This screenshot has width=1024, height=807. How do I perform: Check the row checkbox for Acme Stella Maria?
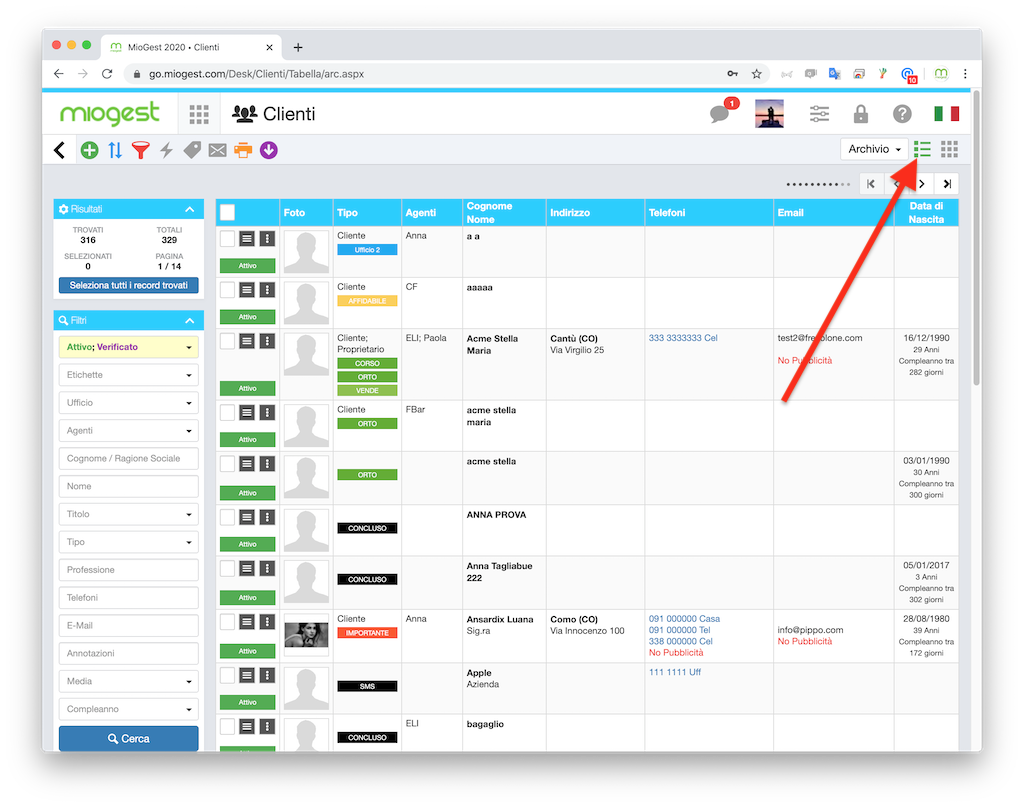tap(227, 341)
